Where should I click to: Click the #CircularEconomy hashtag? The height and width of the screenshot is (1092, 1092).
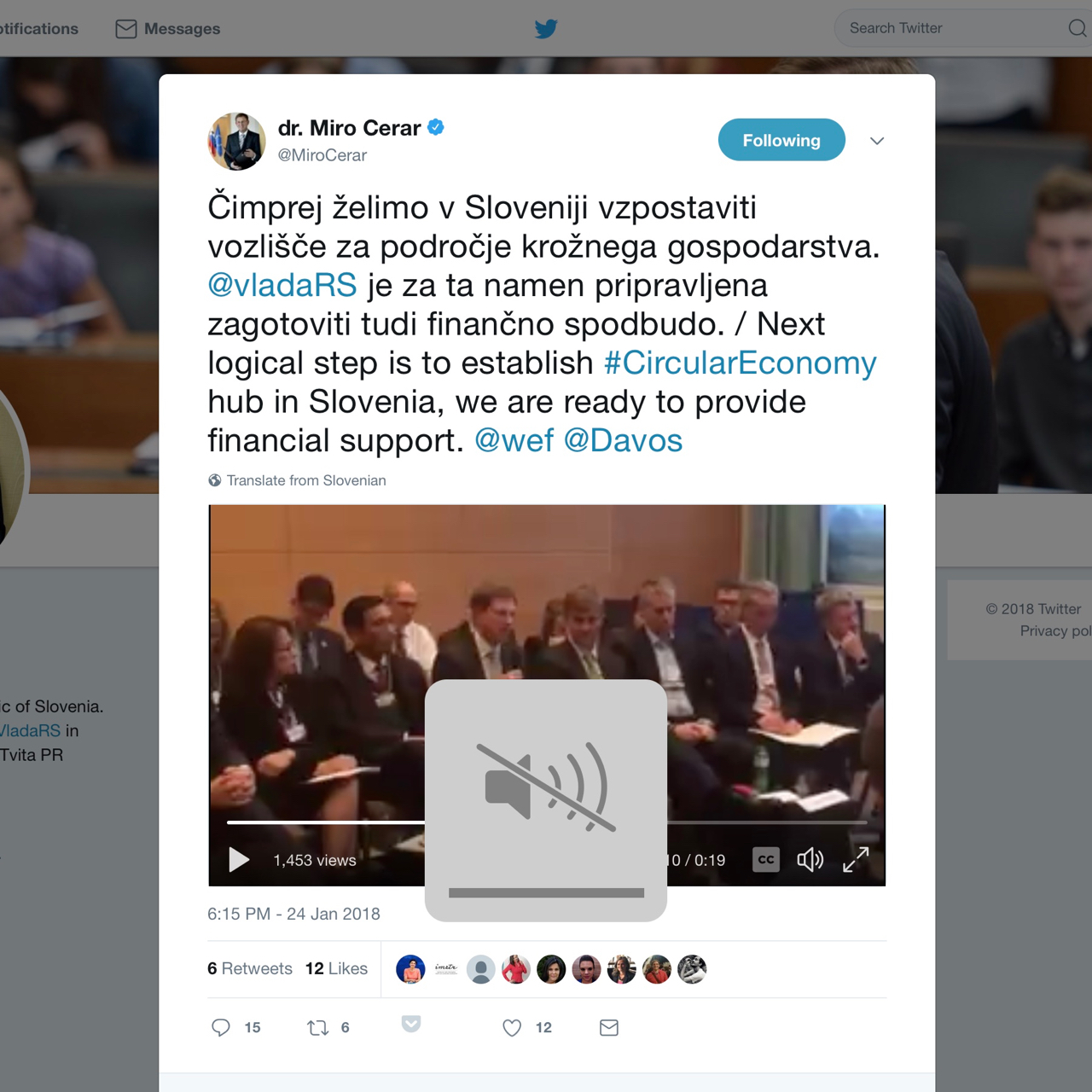(x=741, y=363)
